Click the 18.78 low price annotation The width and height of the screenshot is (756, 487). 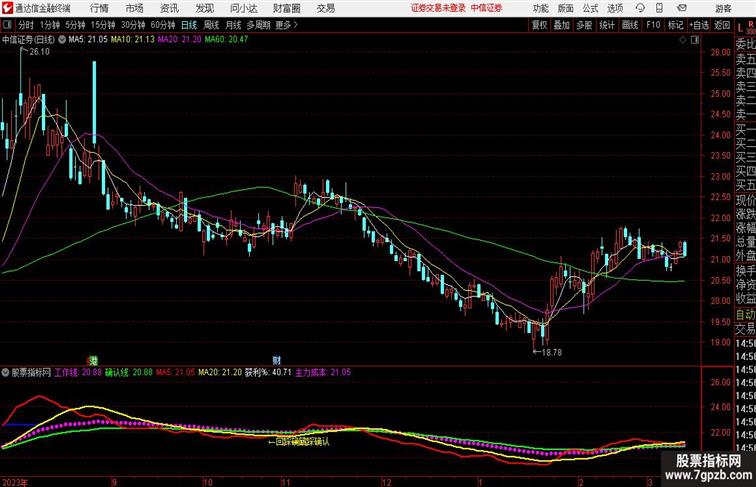click(552, 352)
